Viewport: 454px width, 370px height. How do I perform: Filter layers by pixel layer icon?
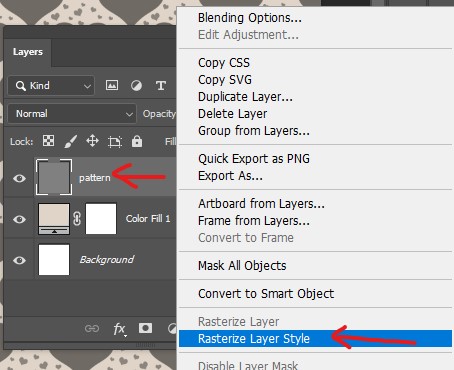tap(112, 85)
